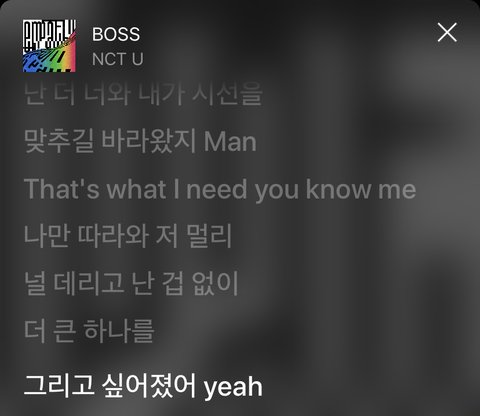Open the artist NCT U
Viewport: 480px width, 416px height.
point(118,59)
